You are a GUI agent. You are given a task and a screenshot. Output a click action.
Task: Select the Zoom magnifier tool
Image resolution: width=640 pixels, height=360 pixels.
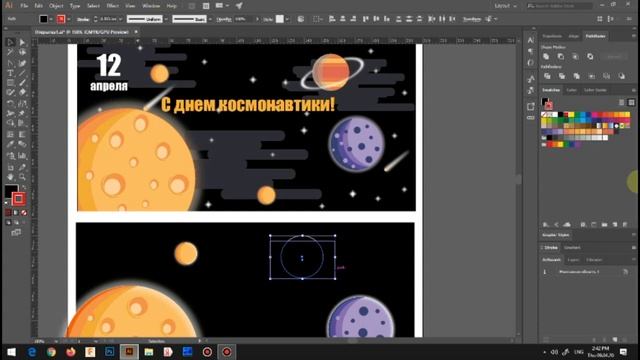(x=22, y=177)
